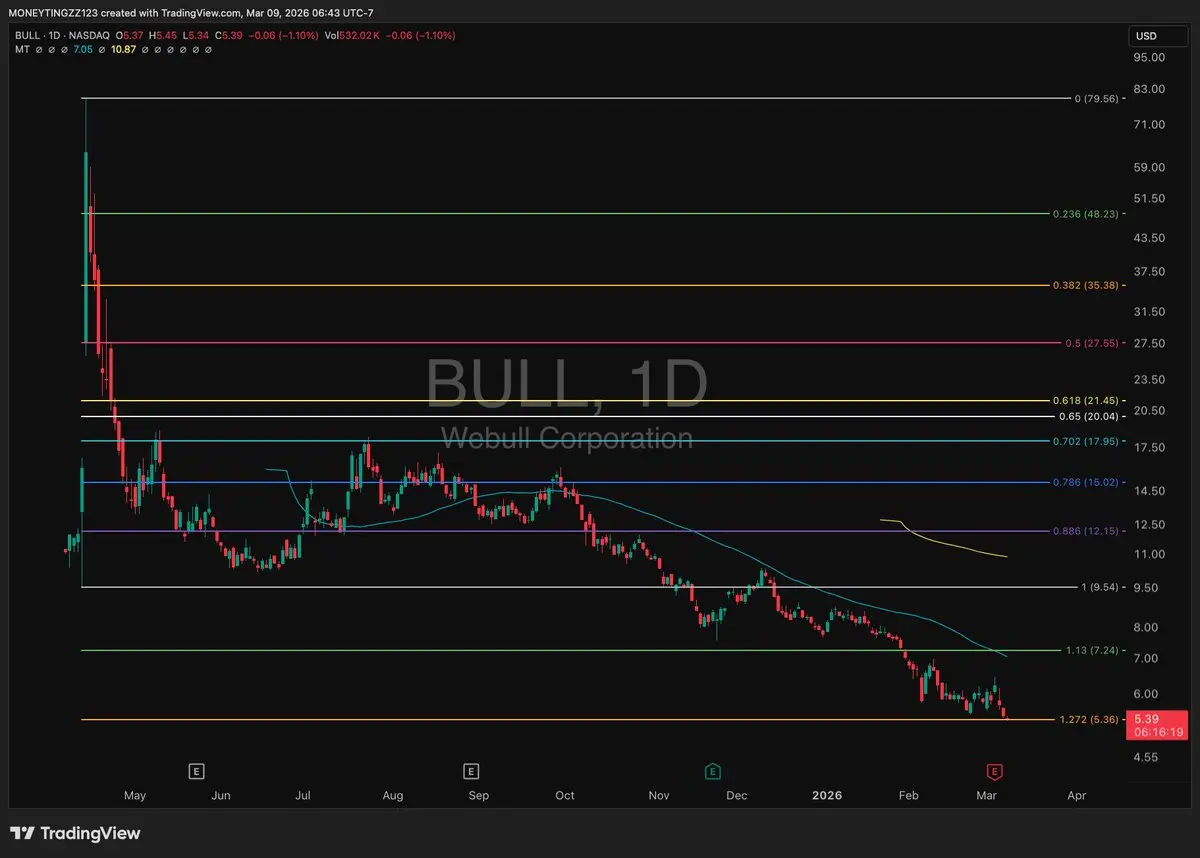Click the close price C5.39 value
Screen dimensions: 1200x858
pyautogui.click(x=229, y=35)
